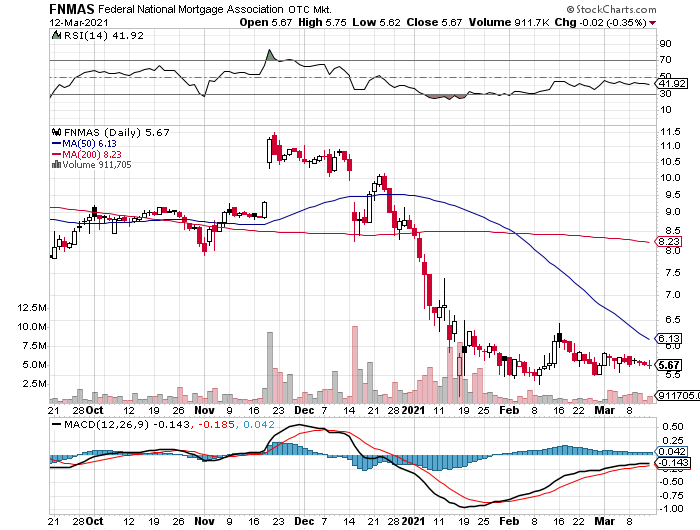
Task: Click the 10 RSI axis label
Action: click(x=666, y=110)
